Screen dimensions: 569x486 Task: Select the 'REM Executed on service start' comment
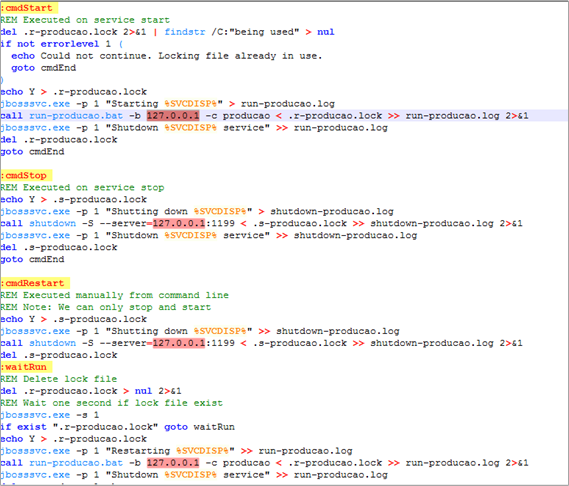(85, 20)
